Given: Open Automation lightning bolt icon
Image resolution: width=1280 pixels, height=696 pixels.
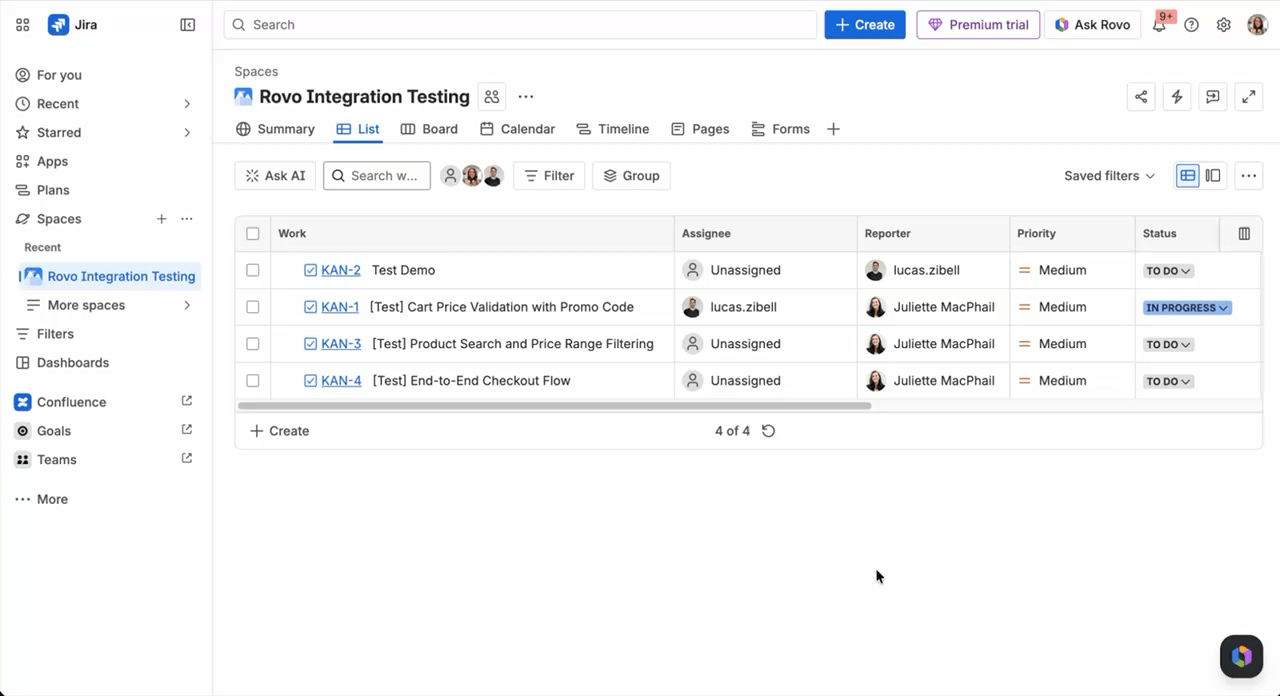Looking at the screenshot, I should pyautogui.click(x=1177, y=97).
